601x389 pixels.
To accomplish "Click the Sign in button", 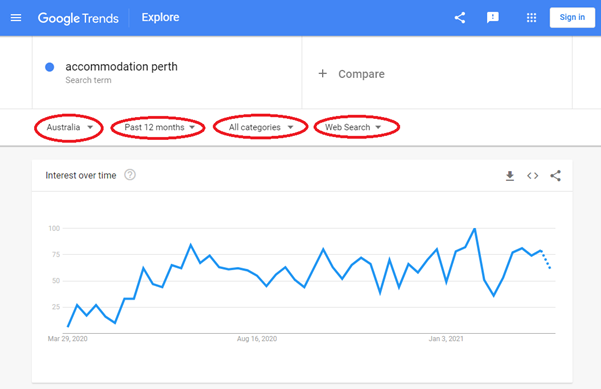I will pos(572,18).
